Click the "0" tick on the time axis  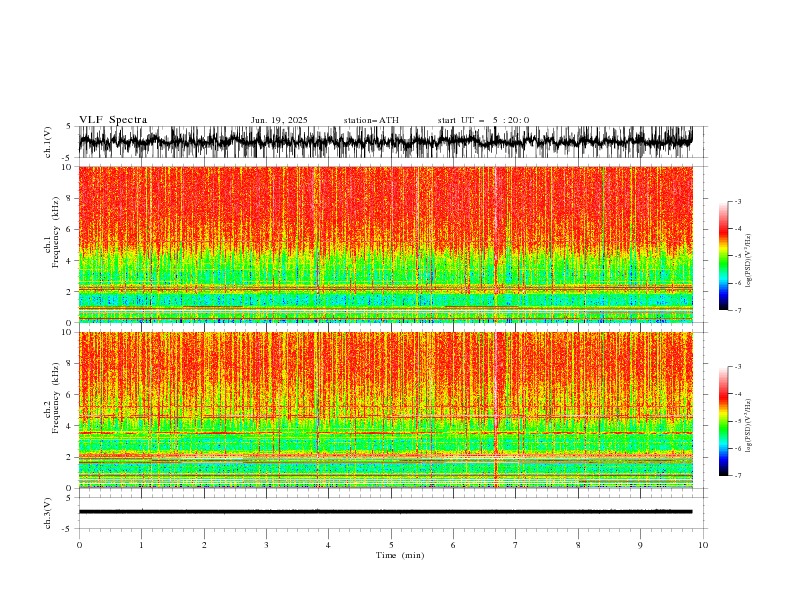pyautogui.click(x=79, y=545)
